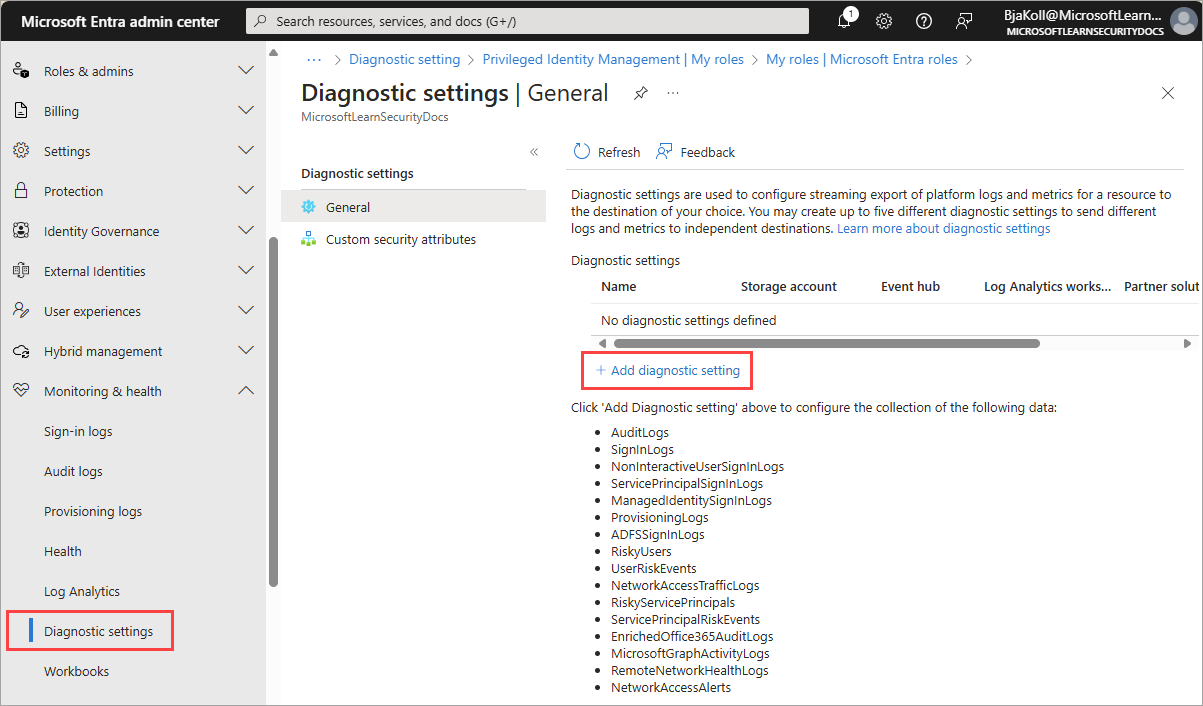This screenshot has width=1203, height=706.
Task: Click the Identity Governance icon
Action: coord(21,231)
